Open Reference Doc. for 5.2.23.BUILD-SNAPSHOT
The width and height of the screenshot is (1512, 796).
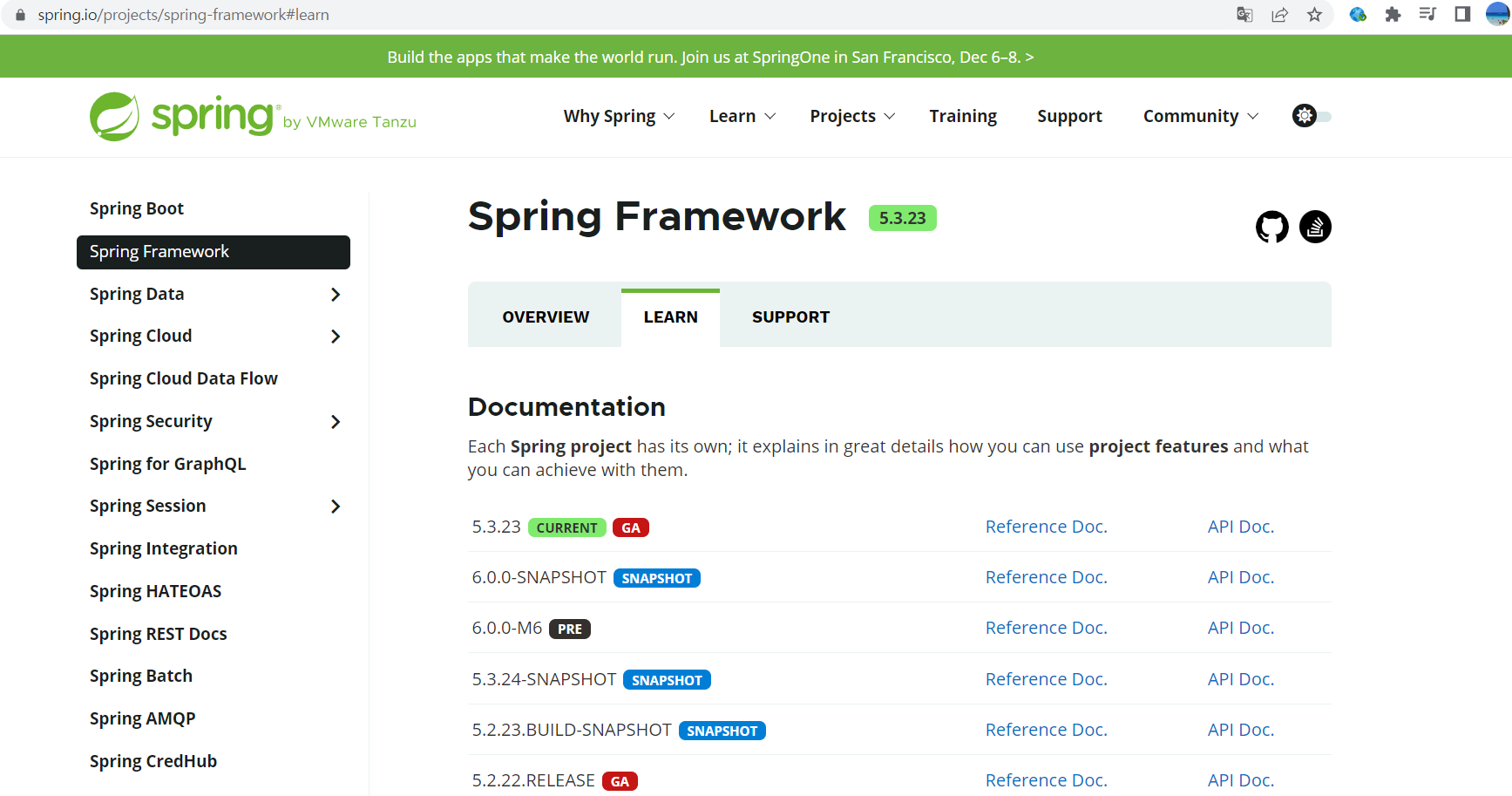point(1046,730)
